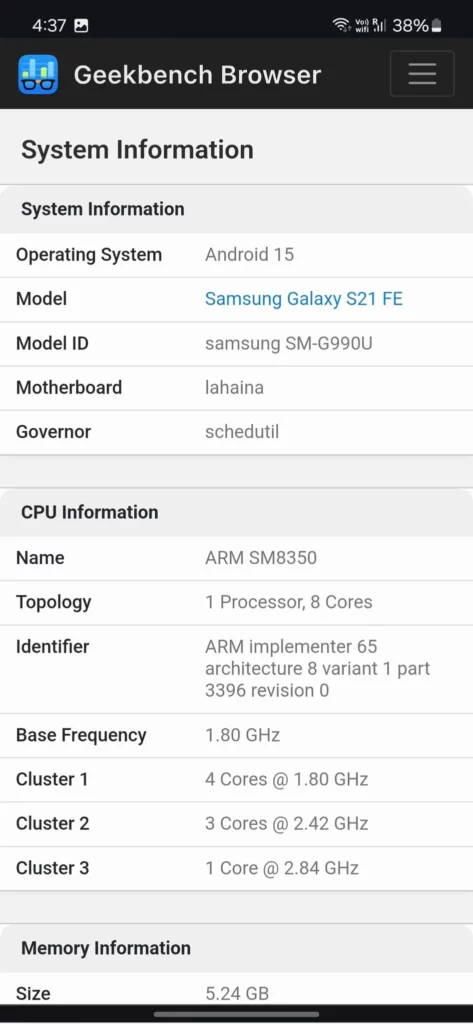This screenshot has height=1024, width=473.
Task: Tap the bottom gesture navigation handle
Action: tap(236, 1014)
